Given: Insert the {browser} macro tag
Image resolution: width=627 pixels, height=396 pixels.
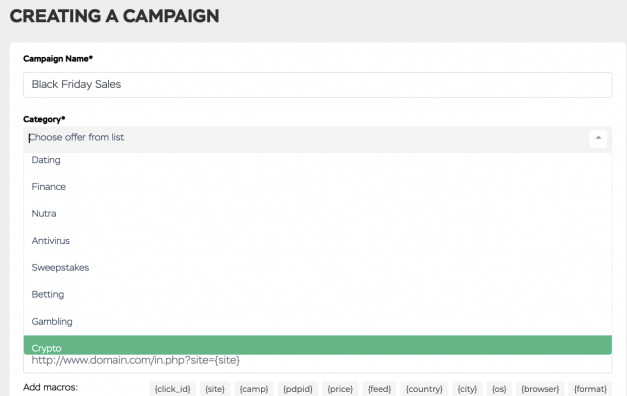Looking at the screenshot, I should pos(540,389).
